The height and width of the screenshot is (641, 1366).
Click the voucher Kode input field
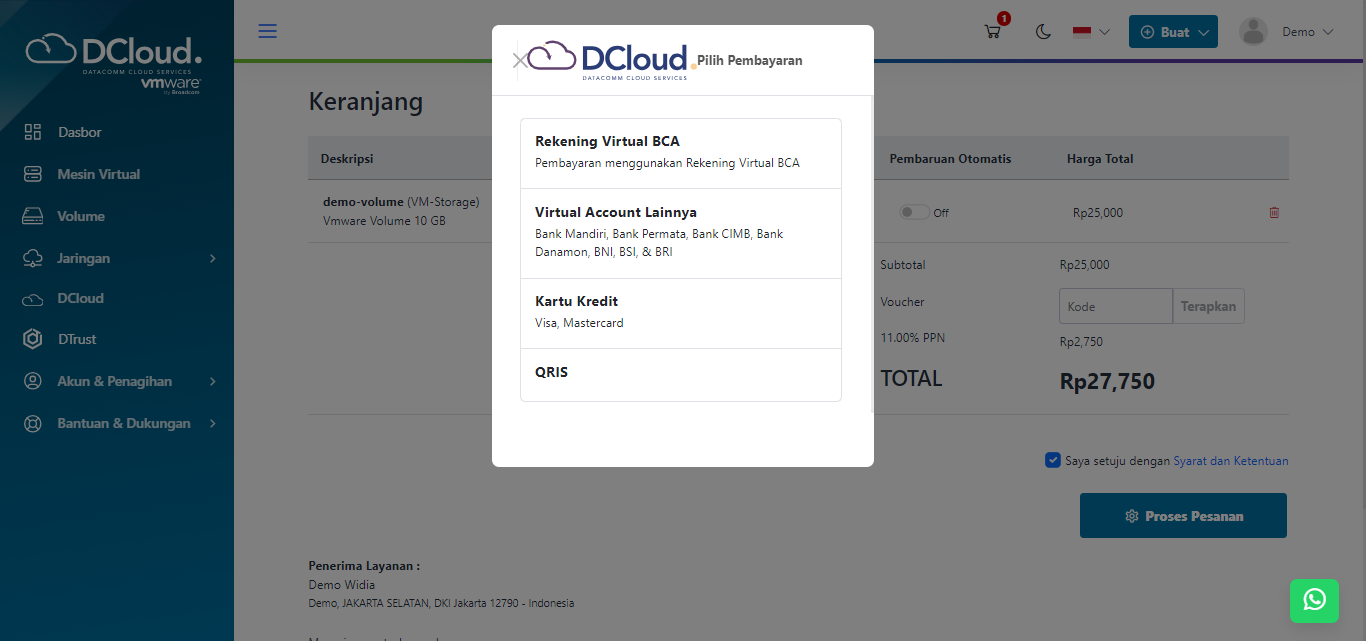(x=1115, y=307)
